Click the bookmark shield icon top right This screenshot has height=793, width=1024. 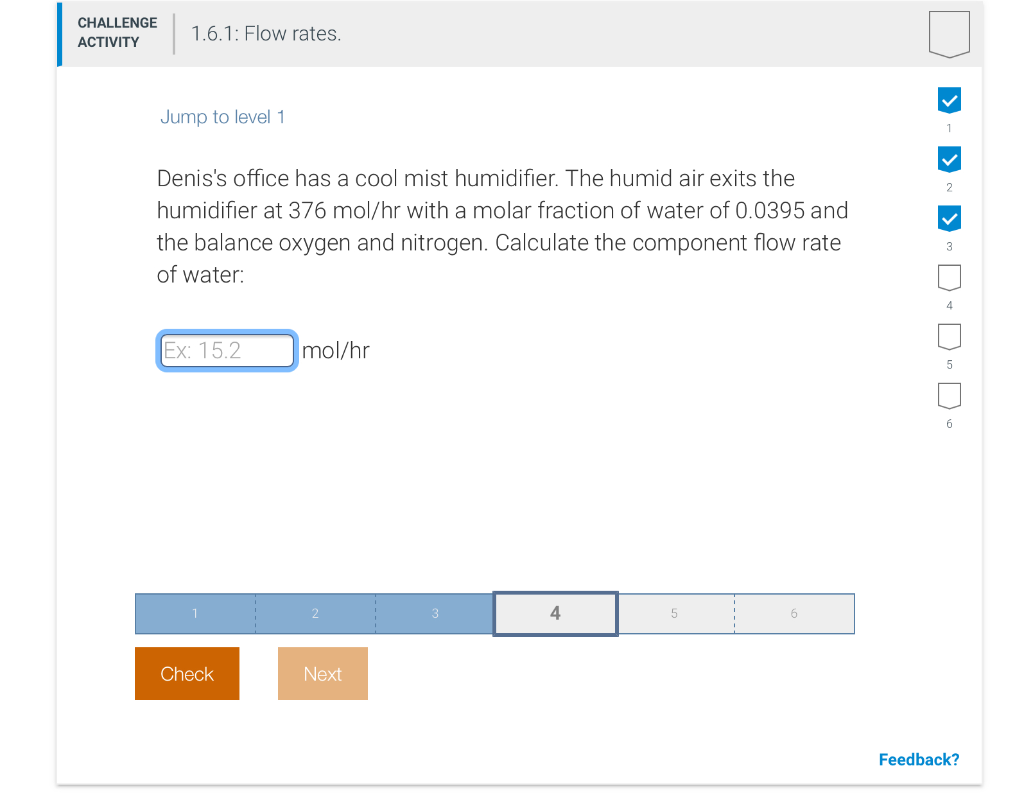(x=948, y=33)
